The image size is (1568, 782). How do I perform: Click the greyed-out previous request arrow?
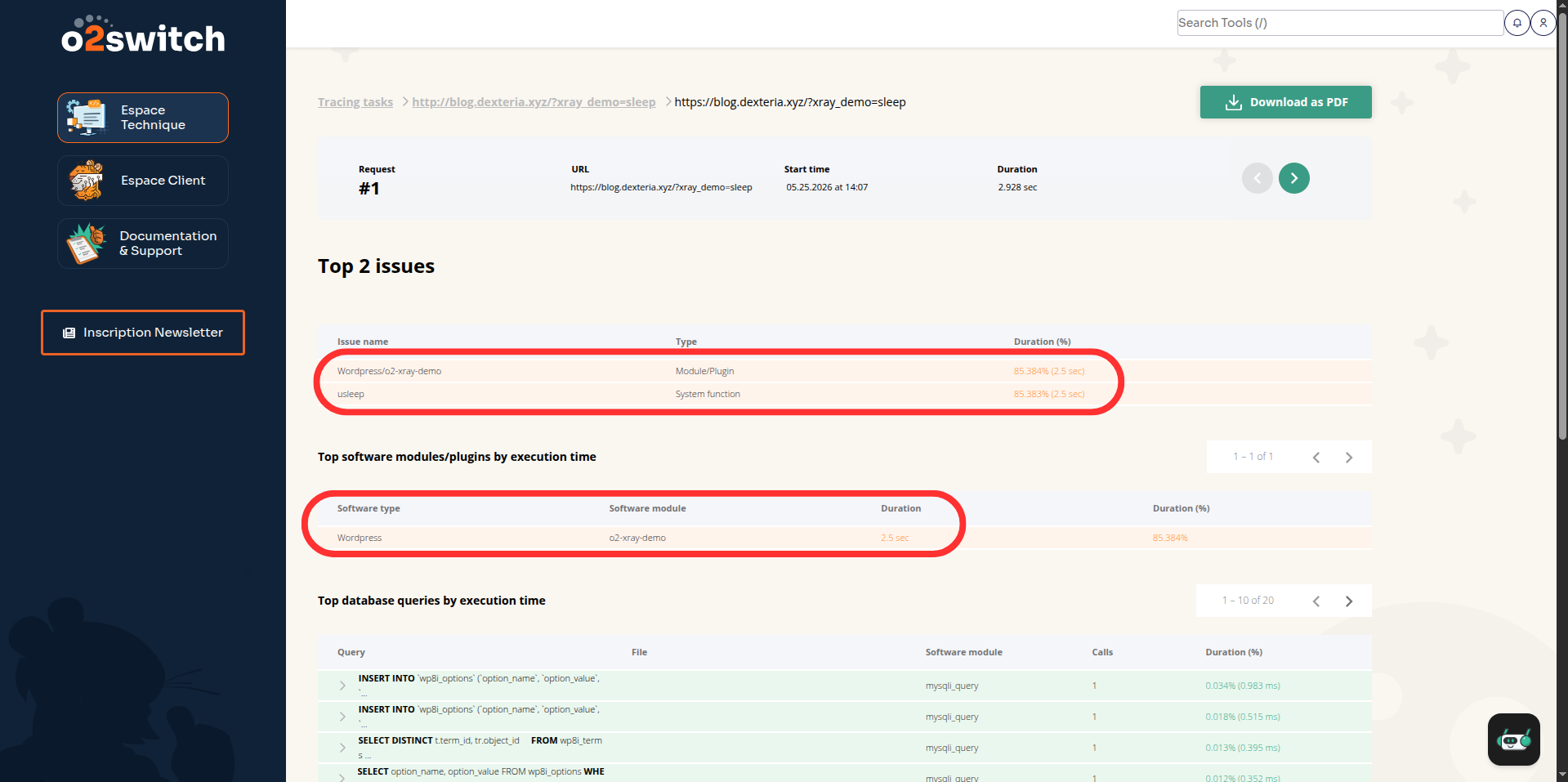(1258, 178)
